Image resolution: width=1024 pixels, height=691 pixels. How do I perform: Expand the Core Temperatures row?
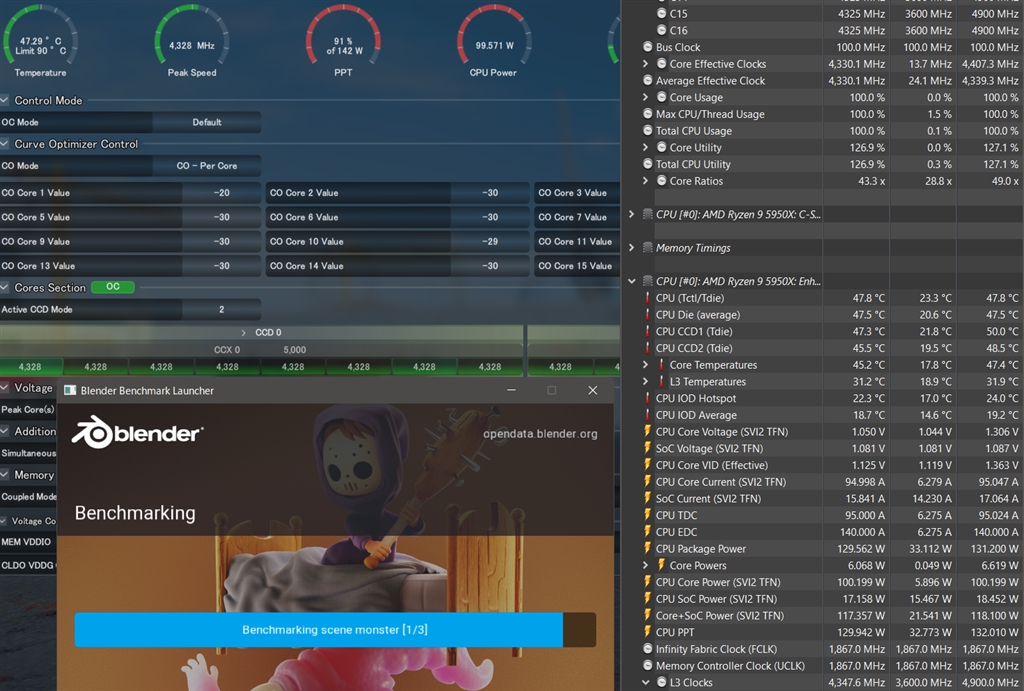[645, 364]
